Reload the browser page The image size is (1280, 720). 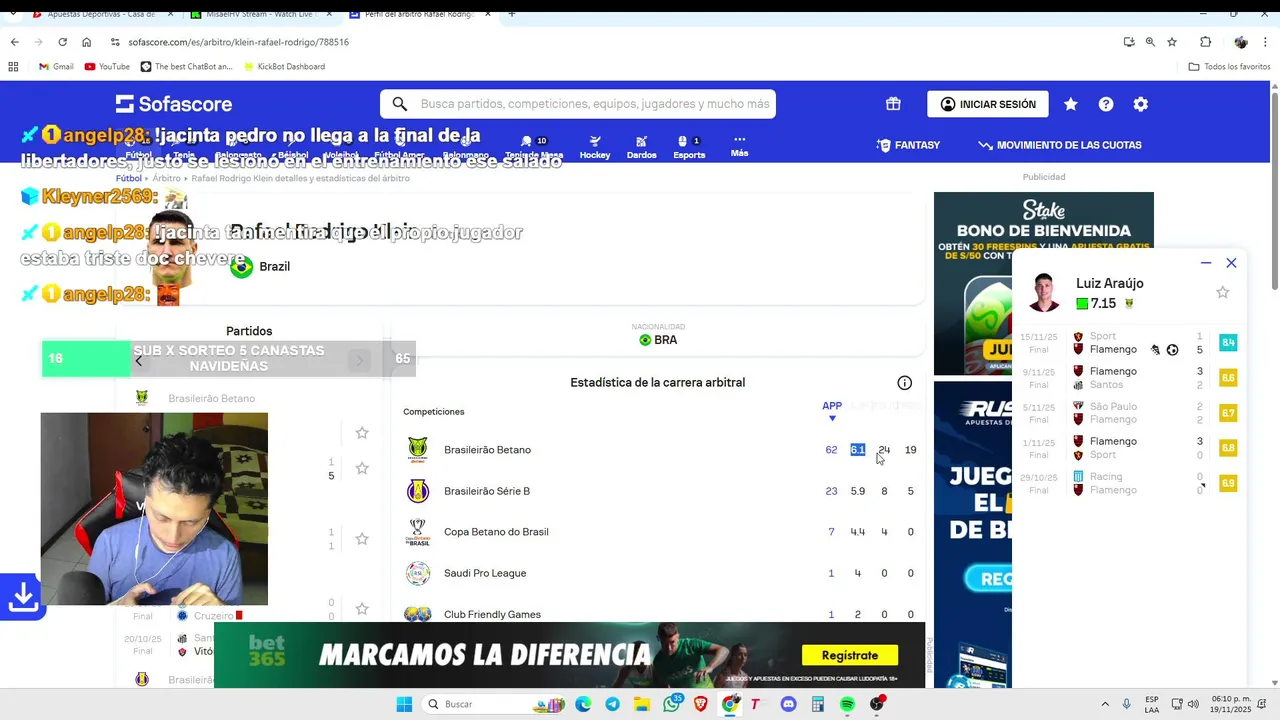[x=62, y=42]
